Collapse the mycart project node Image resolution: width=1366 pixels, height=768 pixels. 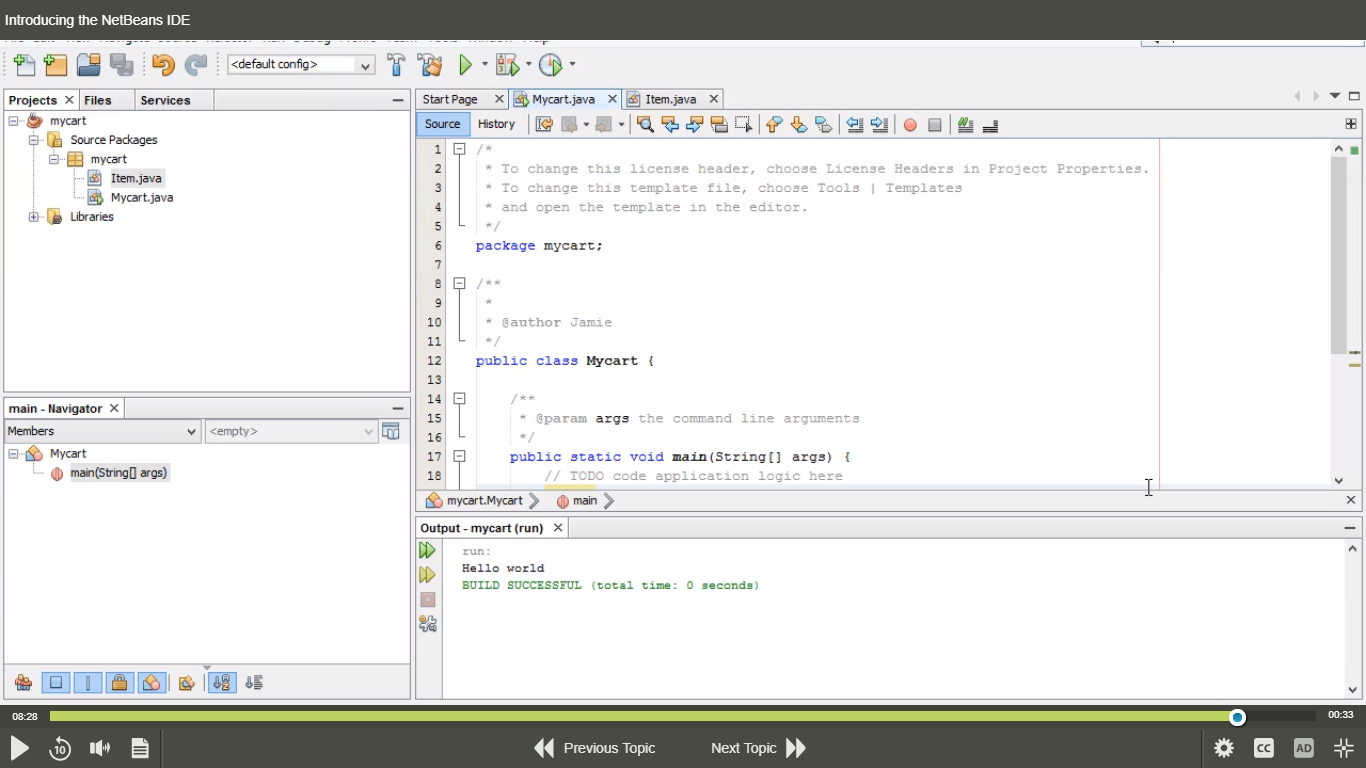point(14,120)
